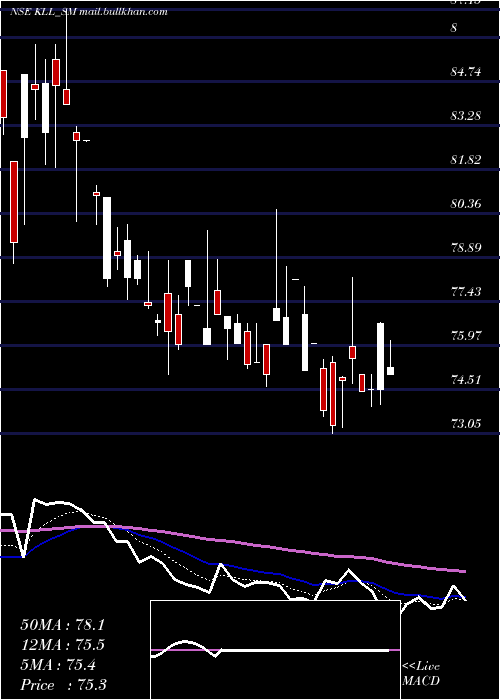Click the 84.74 price axis label
The image size is (500, 700).
point(467,72)
